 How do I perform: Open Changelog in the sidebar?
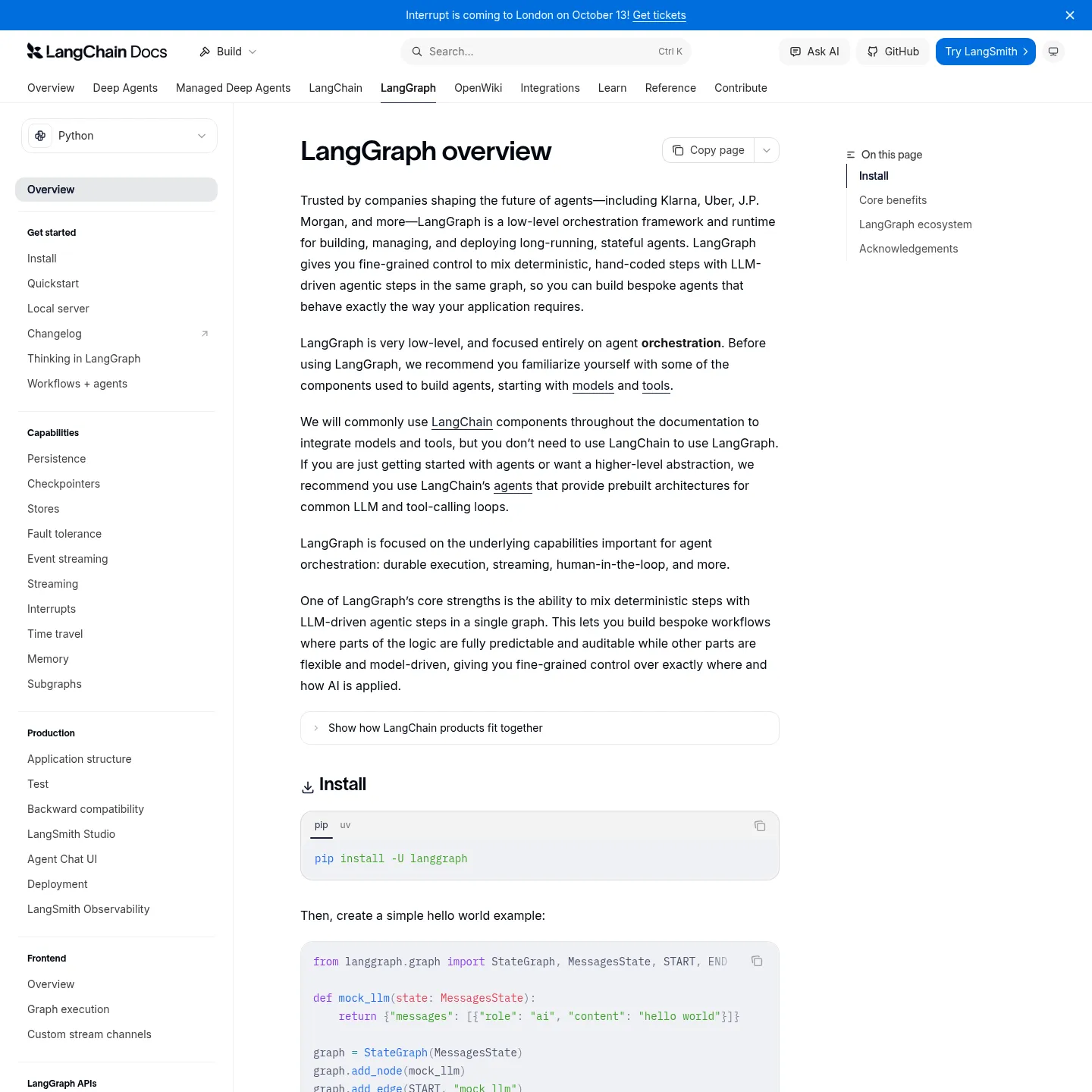[x=55, y=334]
